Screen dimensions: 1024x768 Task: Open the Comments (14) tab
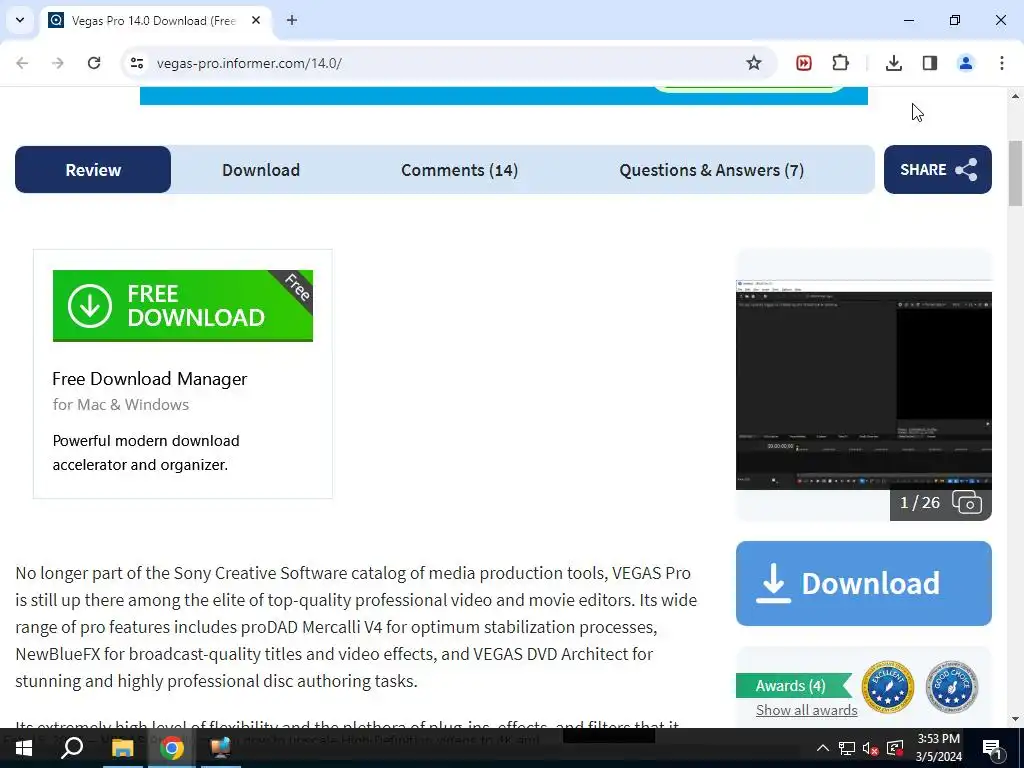459,170
